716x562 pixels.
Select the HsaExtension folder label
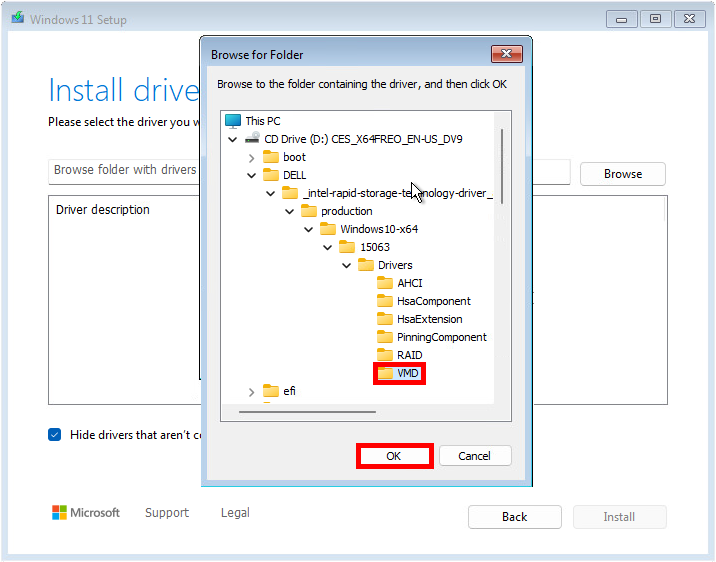[430, 319]
